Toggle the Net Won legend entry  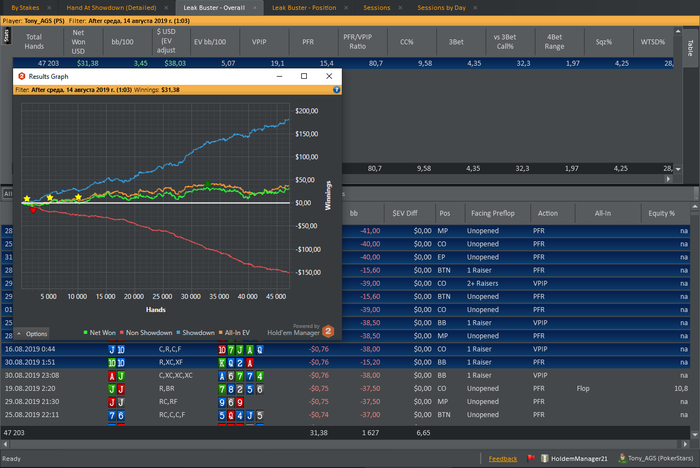[x=100, y=333]
